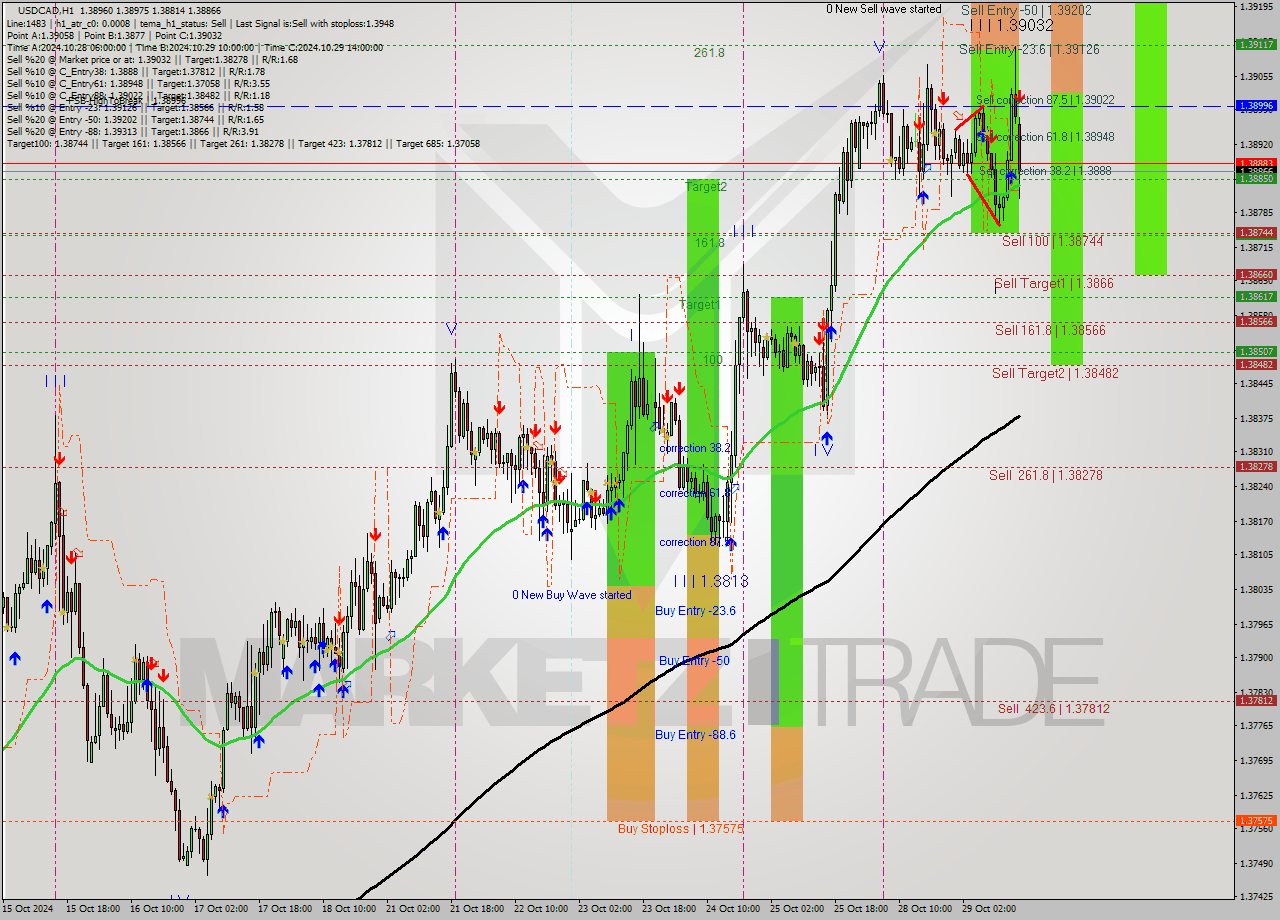Select the 1.38105 price scale value
1280x920 pixels.
point(1256,554)
